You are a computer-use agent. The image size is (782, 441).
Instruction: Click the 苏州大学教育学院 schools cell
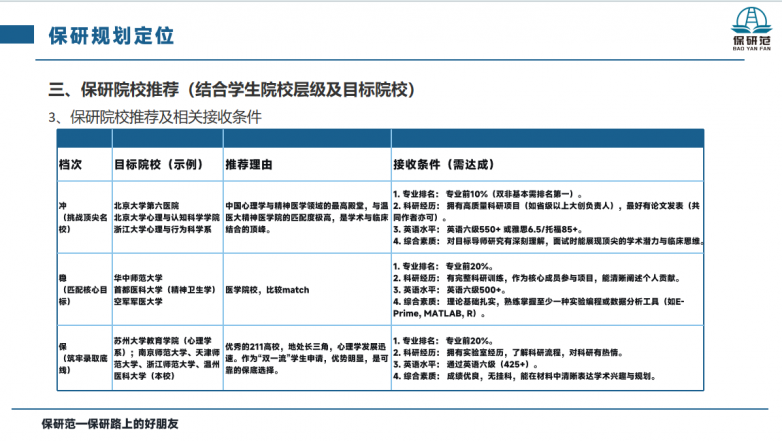pyautogui.click(x=164, y=359)
